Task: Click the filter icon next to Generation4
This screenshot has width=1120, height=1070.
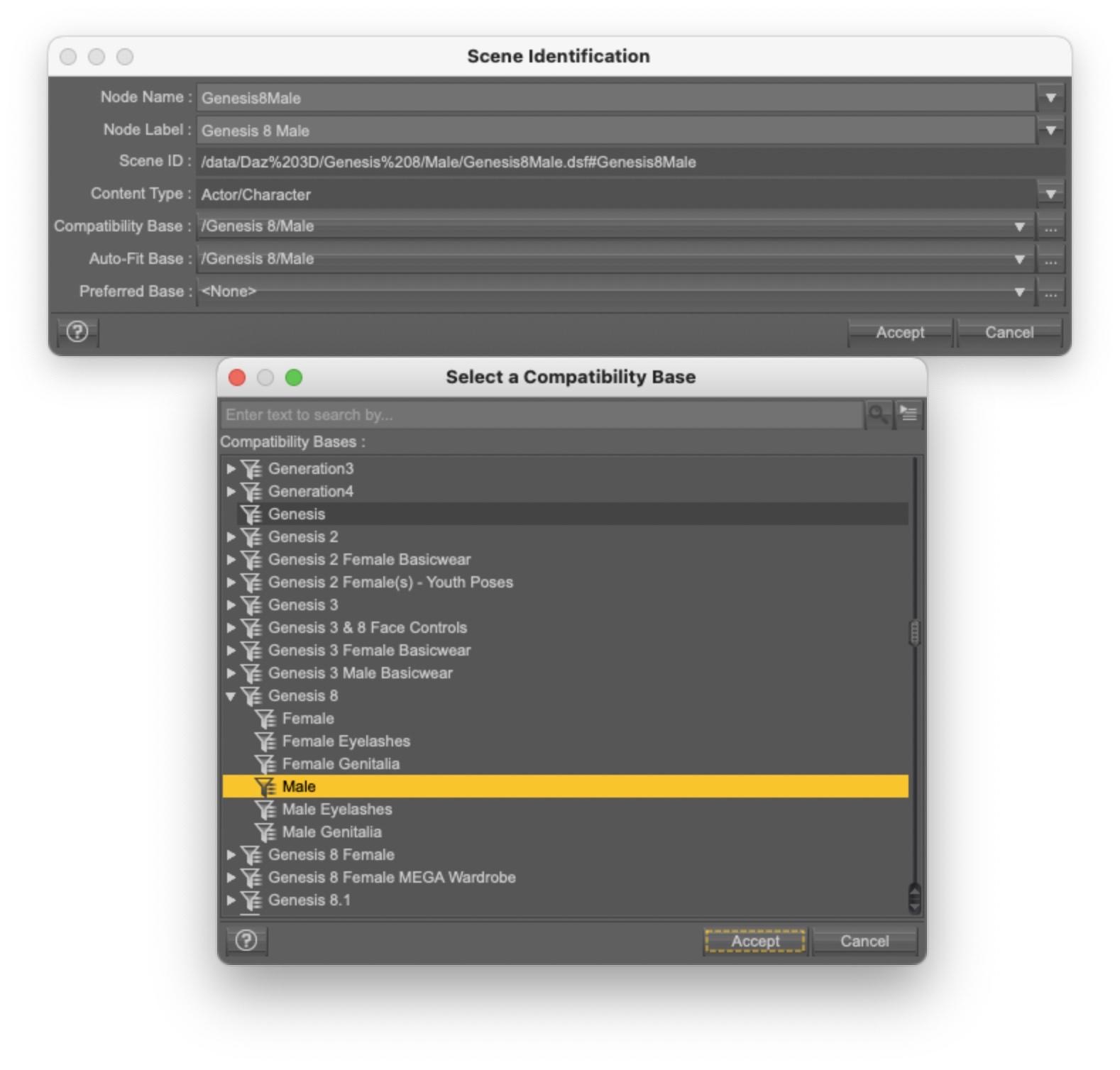Action: [251, 492]
